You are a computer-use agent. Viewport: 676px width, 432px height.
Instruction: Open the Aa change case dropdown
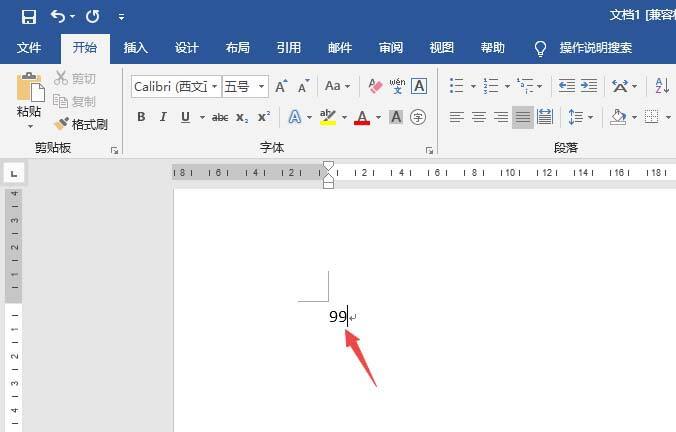(x=337, y=86)
